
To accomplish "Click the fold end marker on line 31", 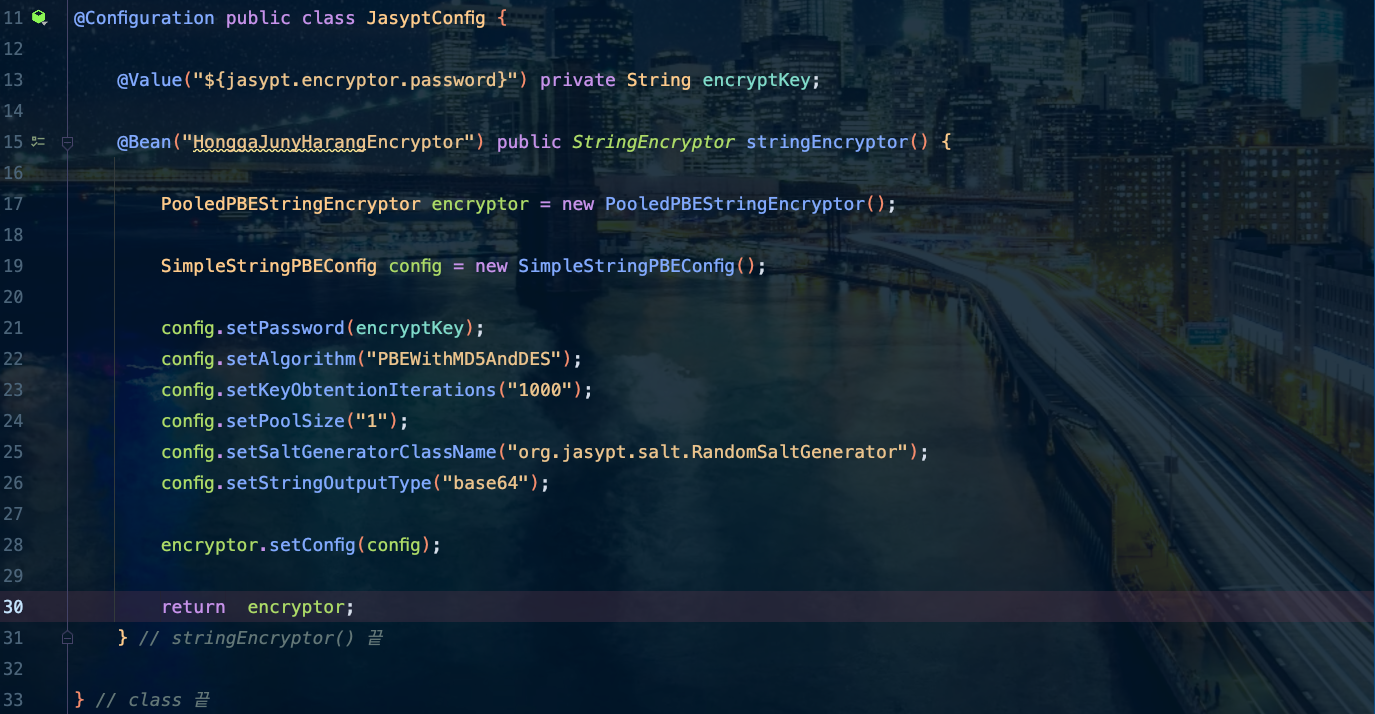I will (x=67, y=637).
